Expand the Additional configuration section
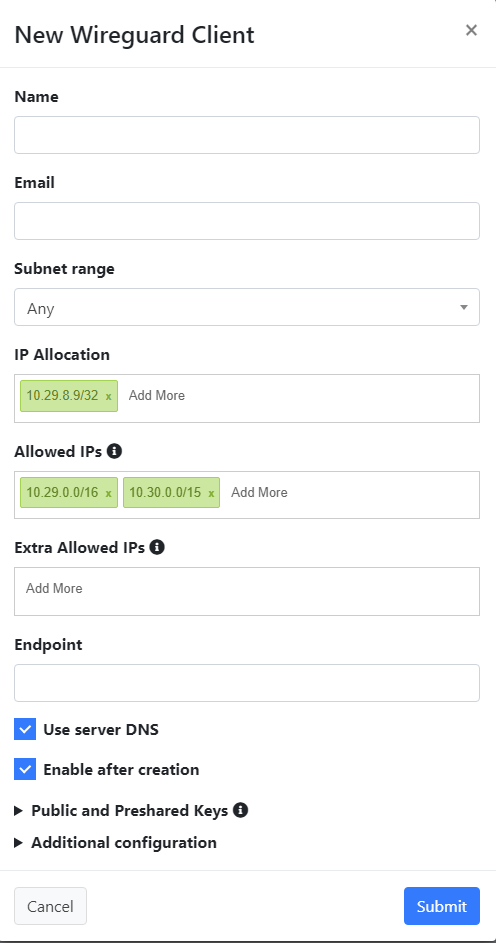The image size is (496, 943). [115, 843]
